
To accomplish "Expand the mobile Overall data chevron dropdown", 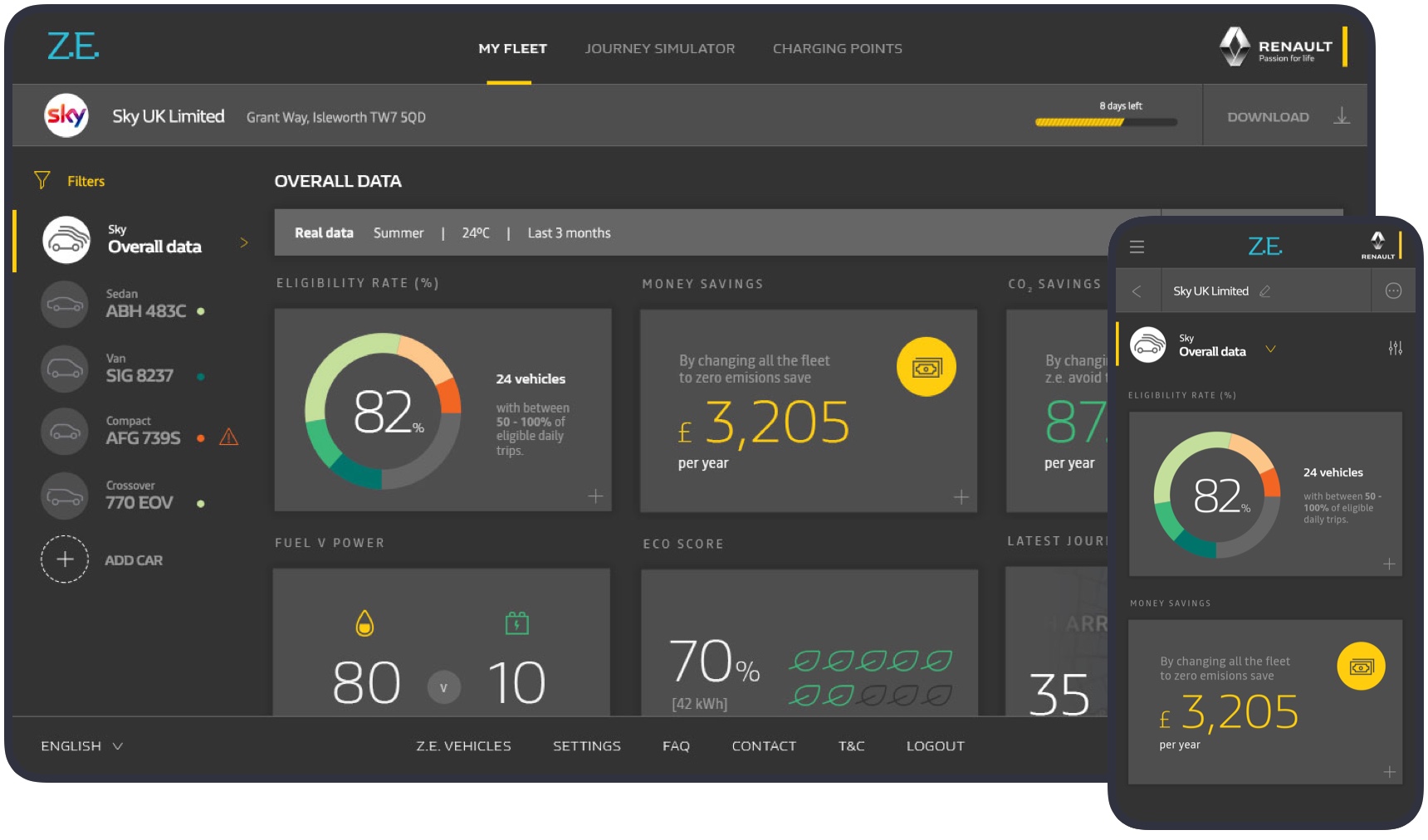I will (x=1270, y=349).
